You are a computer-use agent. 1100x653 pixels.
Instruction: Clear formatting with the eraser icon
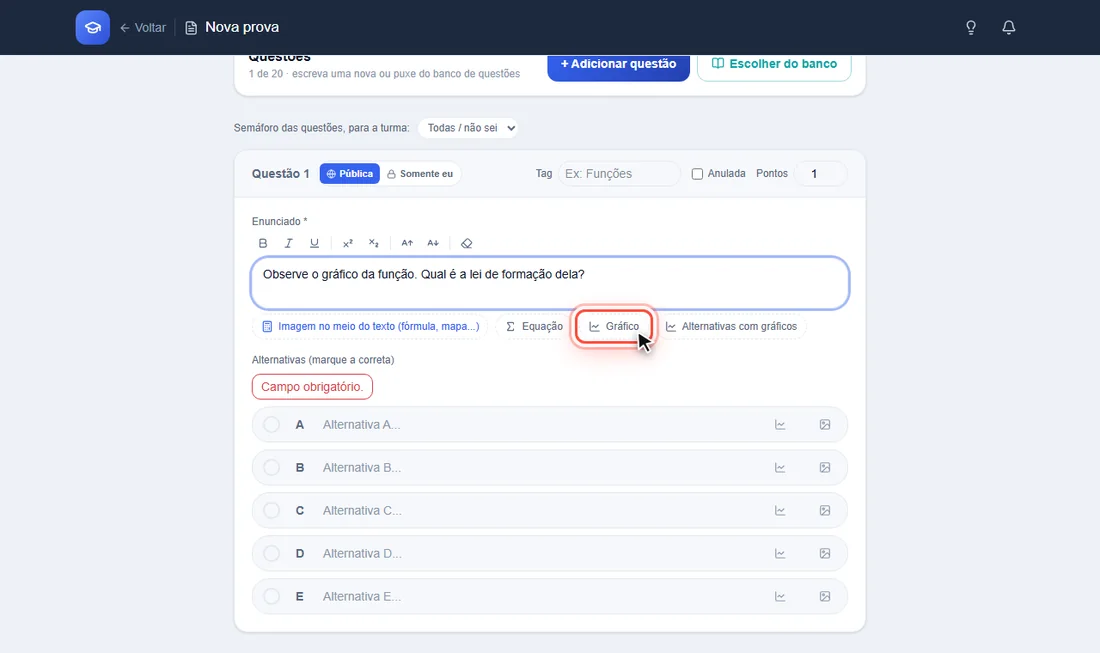(x=467, y=243)
